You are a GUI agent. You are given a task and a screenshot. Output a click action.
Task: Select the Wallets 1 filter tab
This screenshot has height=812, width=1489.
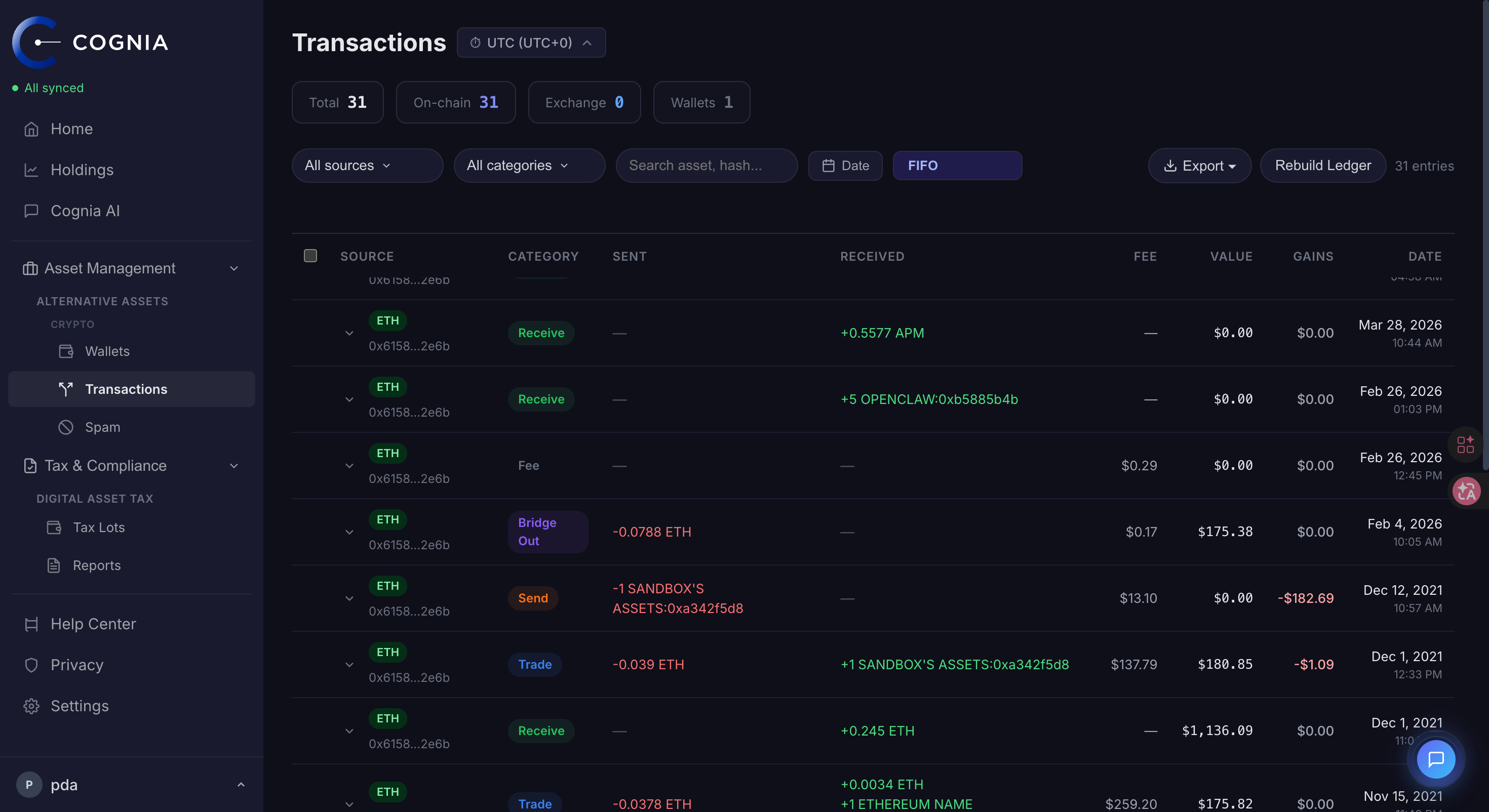[701, 102]
